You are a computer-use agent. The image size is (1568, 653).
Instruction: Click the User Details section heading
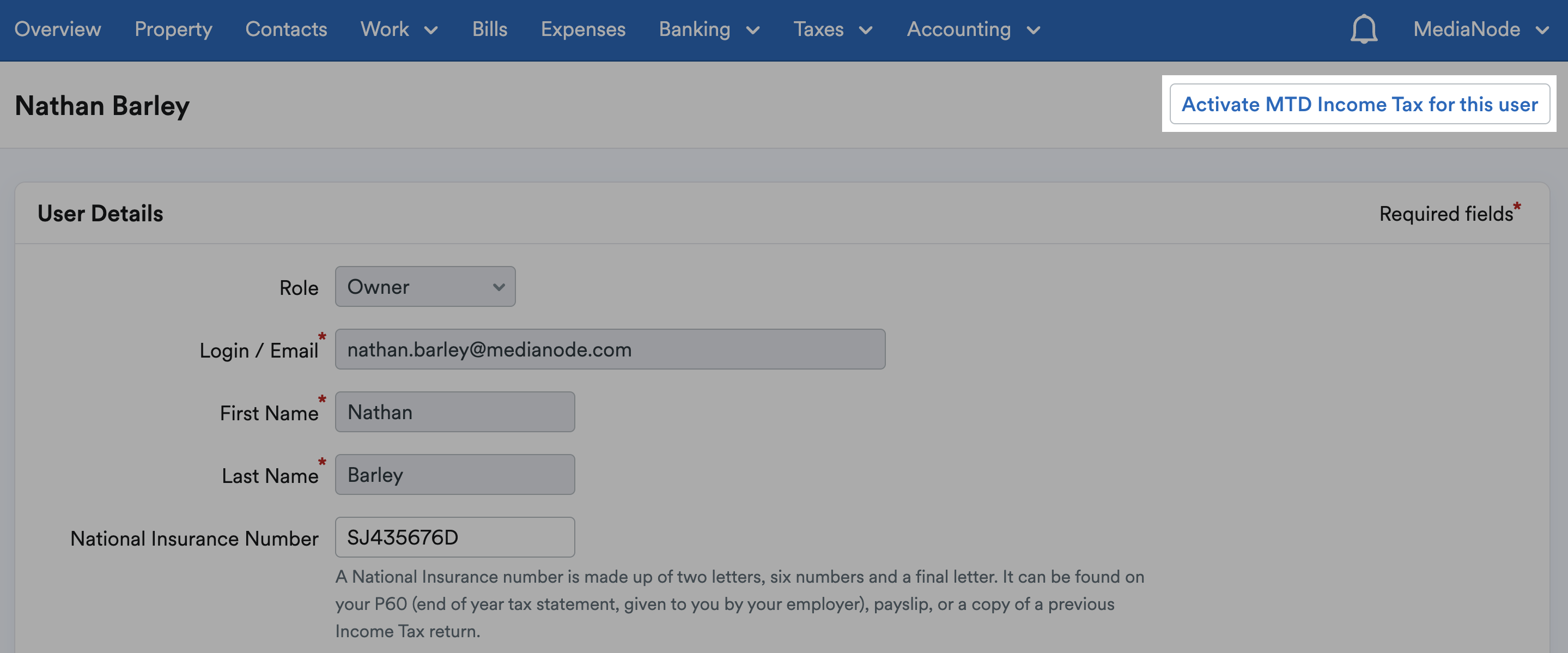[100, 213]
